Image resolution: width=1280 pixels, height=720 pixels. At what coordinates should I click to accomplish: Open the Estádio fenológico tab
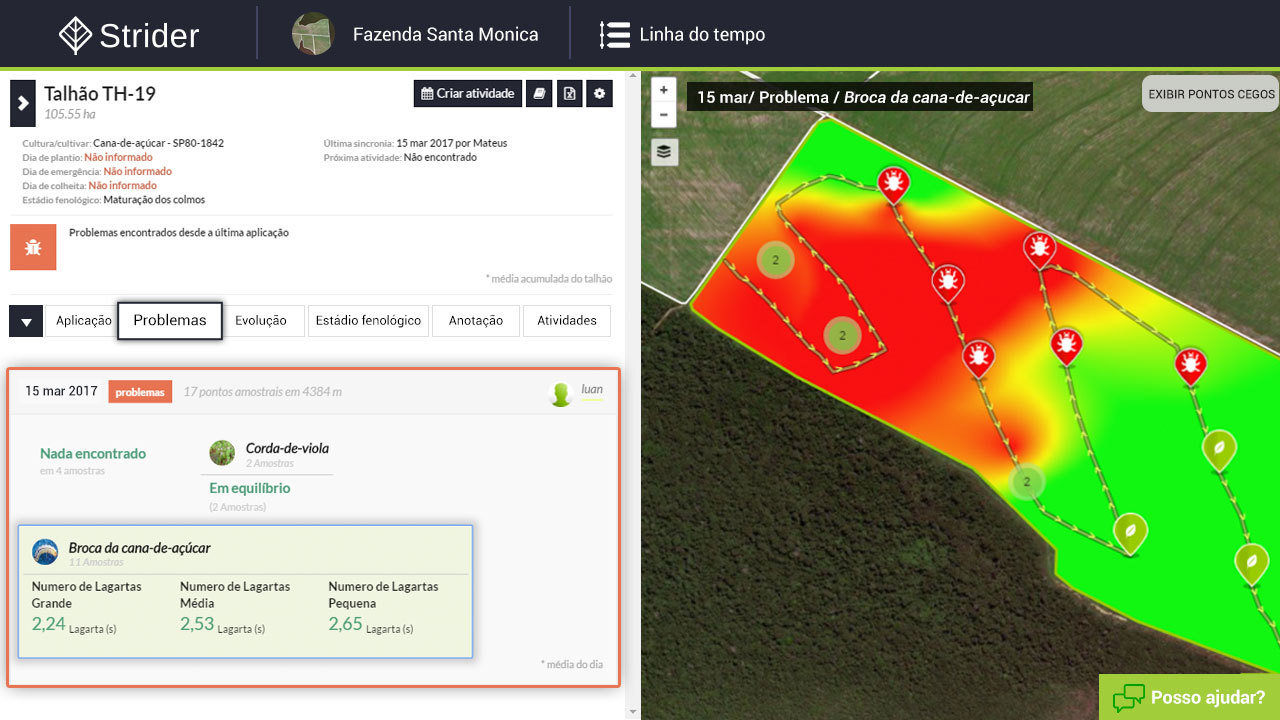tap(368, 321)
